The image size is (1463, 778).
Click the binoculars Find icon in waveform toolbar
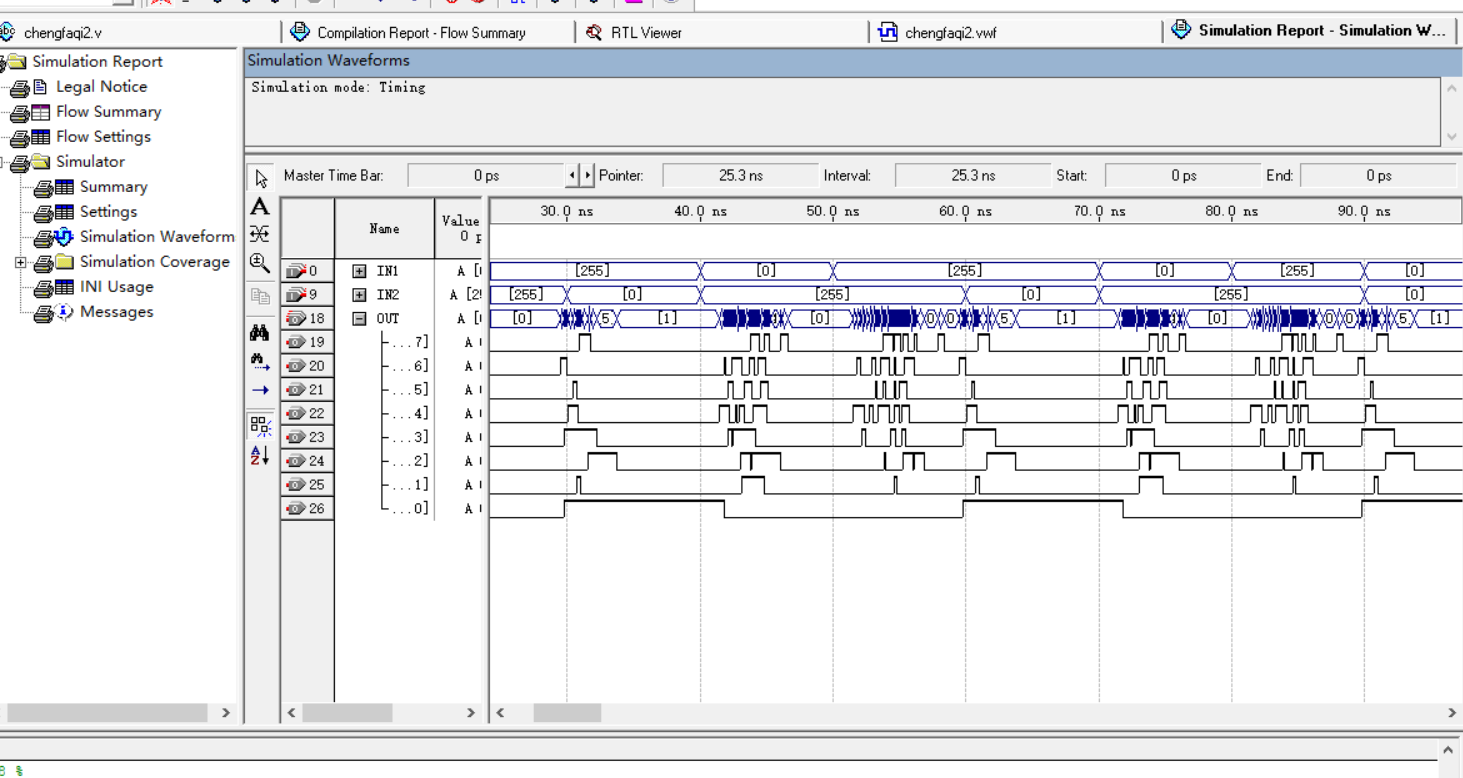click(260, 333)
